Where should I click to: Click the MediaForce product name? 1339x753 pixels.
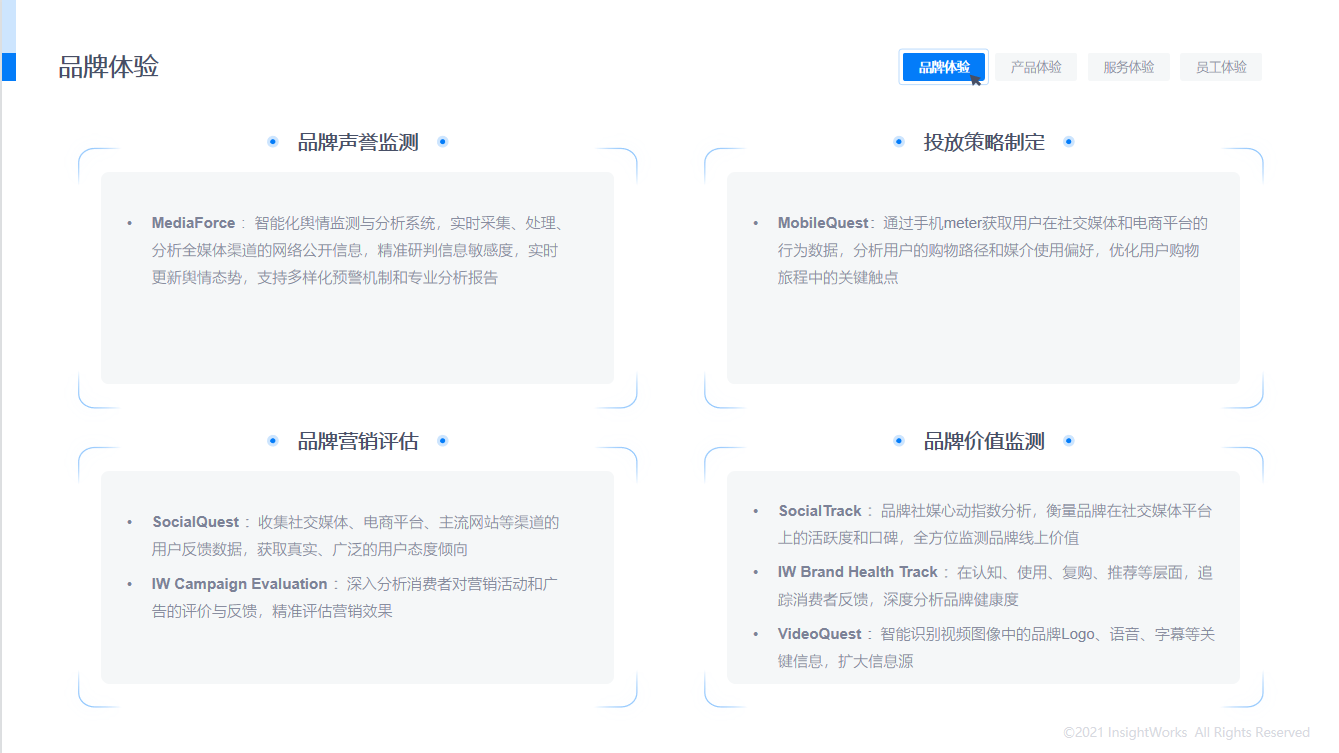(194, 223)
